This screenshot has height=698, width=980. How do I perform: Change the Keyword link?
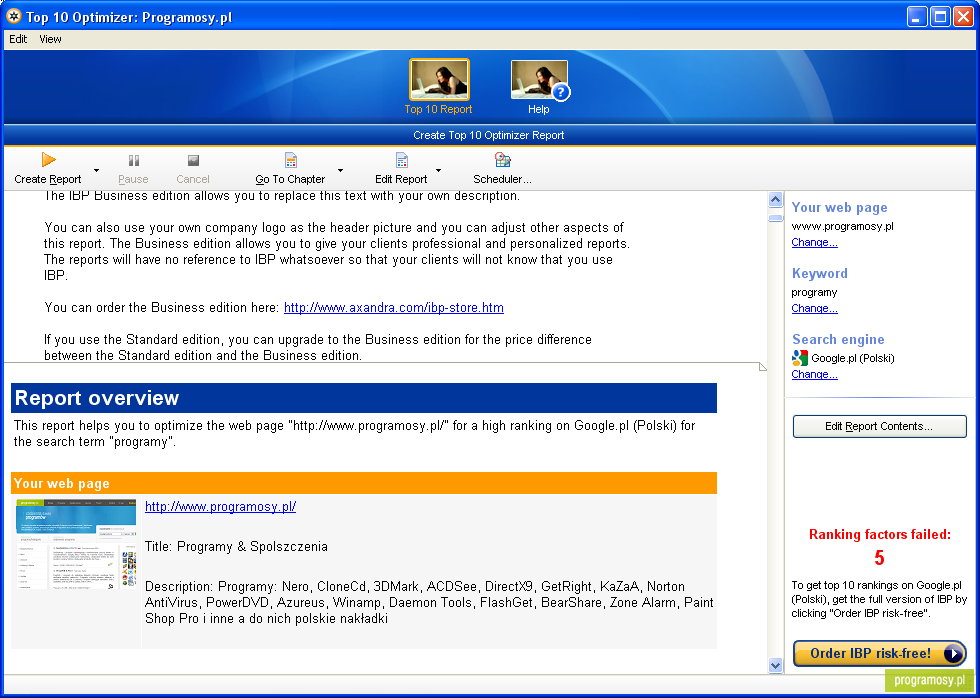click(814, 309)
